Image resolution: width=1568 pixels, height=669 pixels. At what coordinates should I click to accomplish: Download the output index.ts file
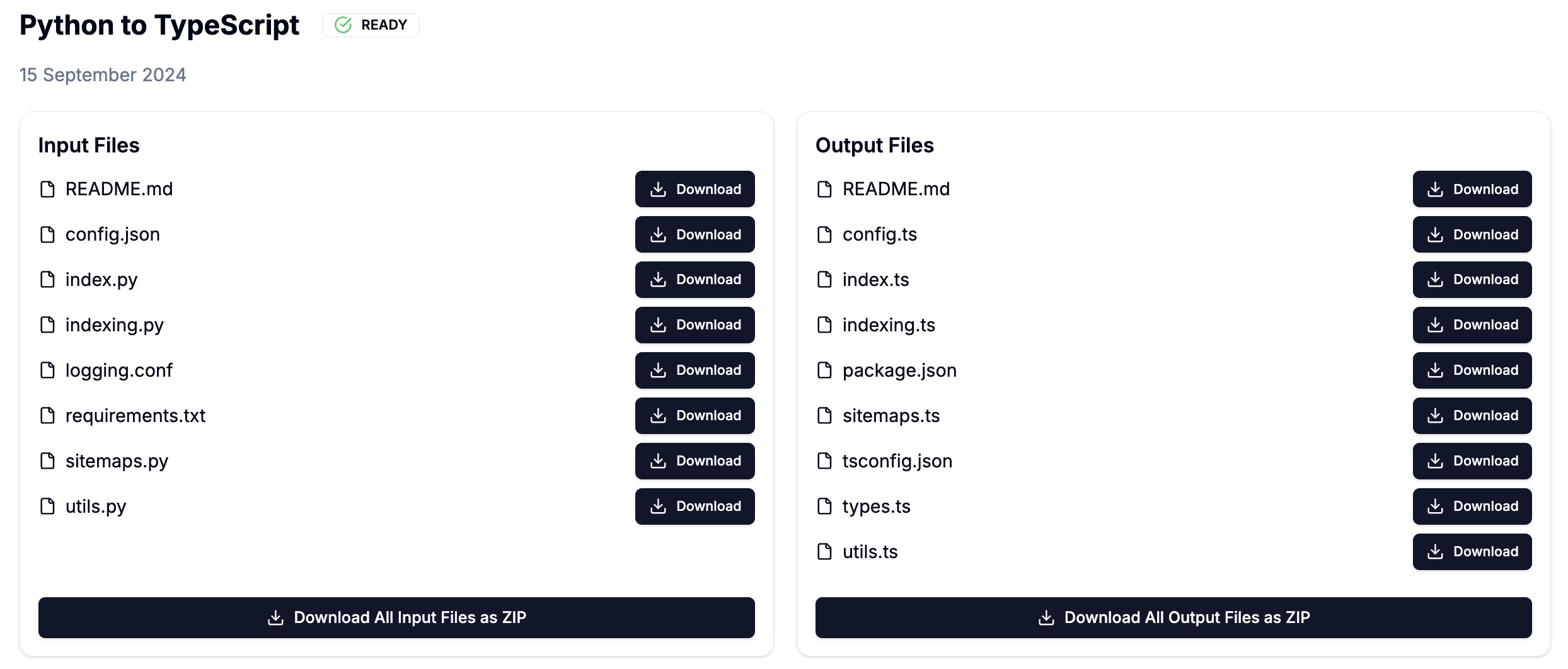click(x=1472, y=280)
